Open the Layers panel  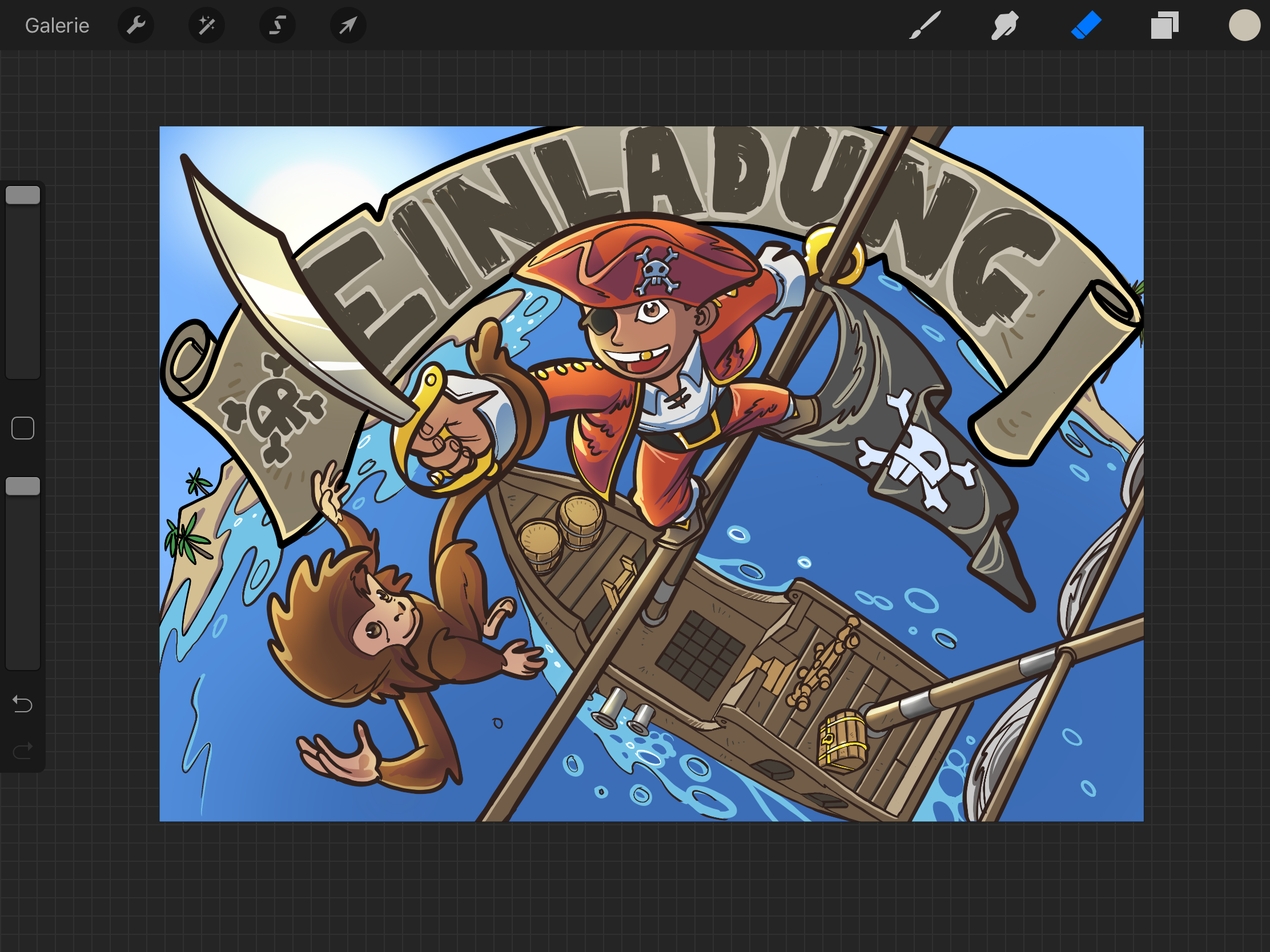click(1164, 25)
